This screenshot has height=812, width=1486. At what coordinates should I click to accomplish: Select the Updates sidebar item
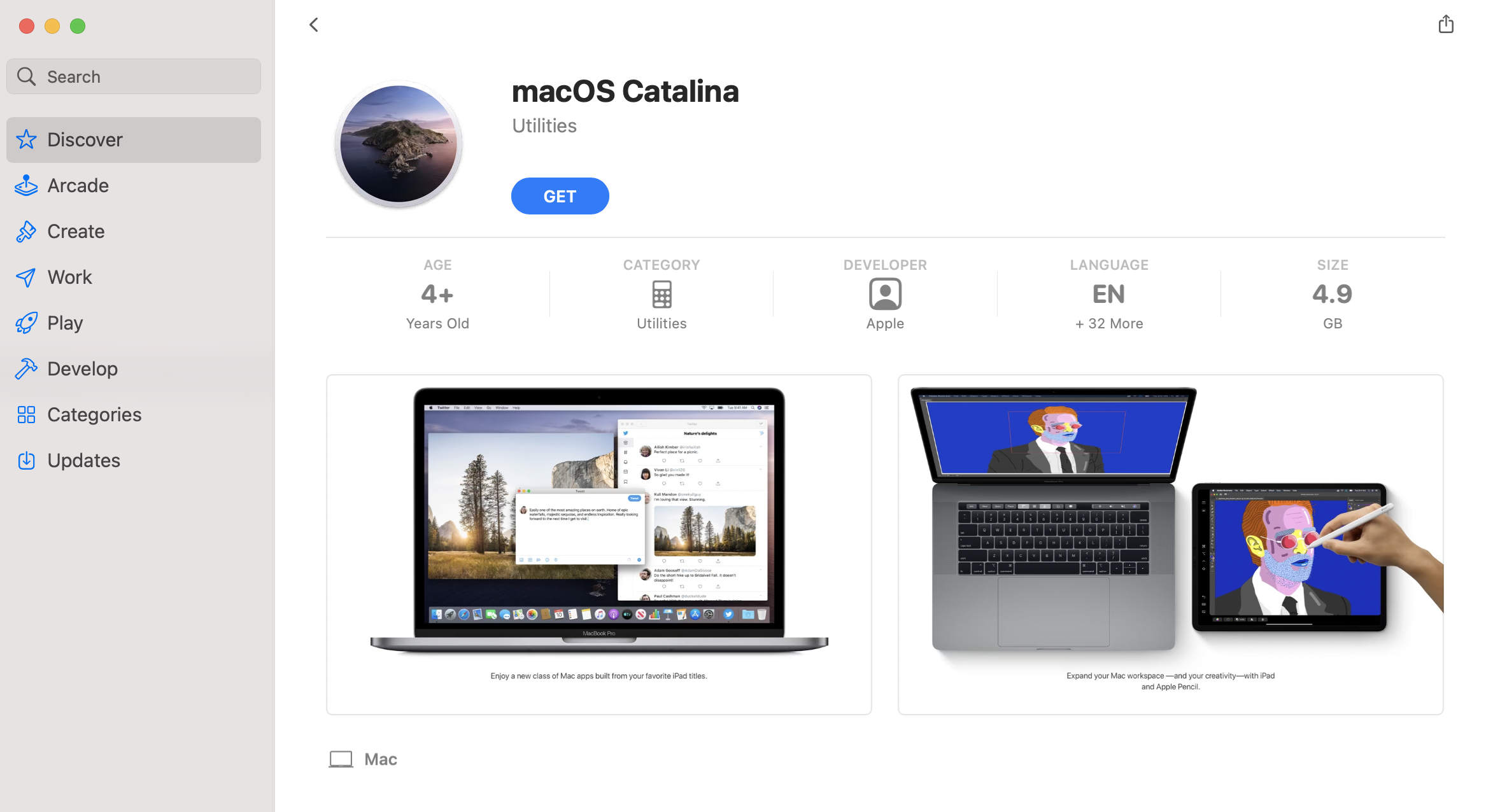[134, 460]
